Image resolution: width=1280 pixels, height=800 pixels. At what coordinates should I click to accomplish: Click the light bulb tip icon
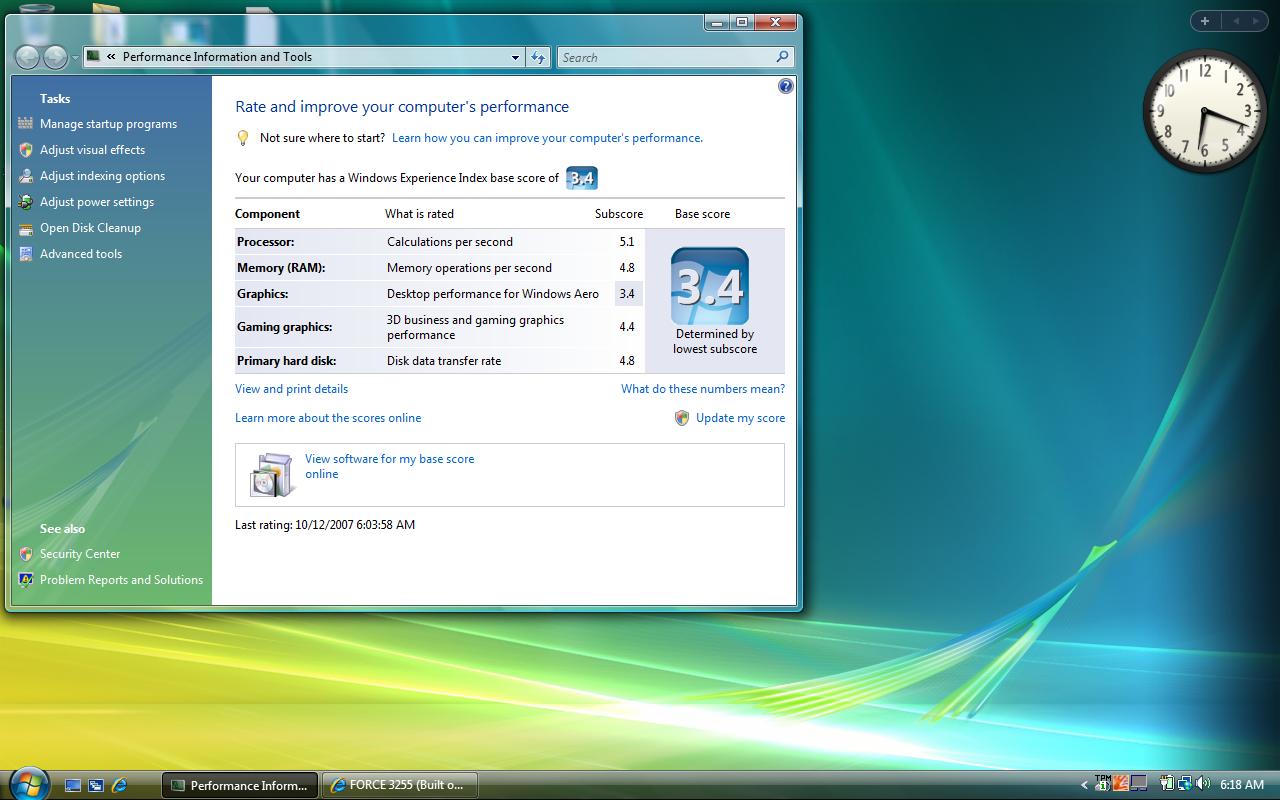(242, 138)
